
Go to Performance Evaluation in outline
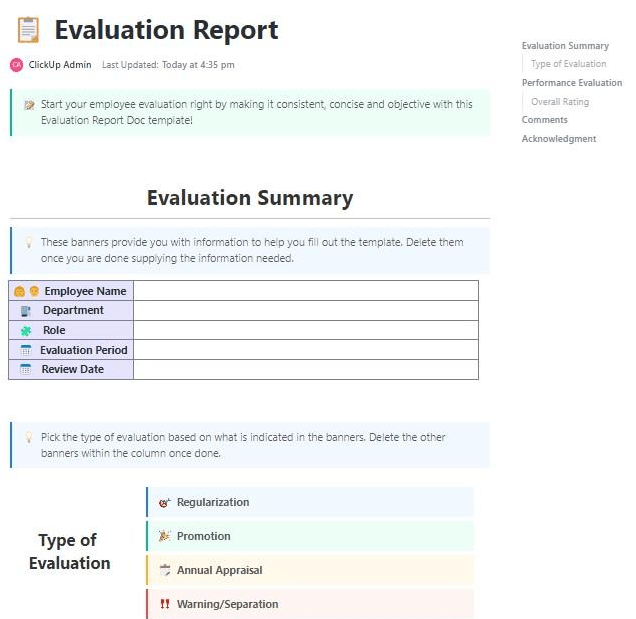[572, 83]
